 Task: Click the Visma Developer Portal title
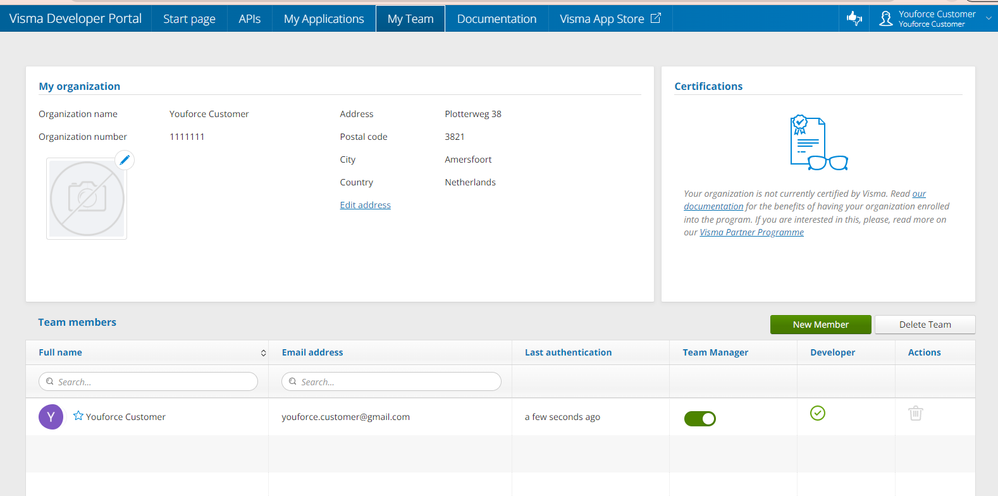(x=76, y=18)
